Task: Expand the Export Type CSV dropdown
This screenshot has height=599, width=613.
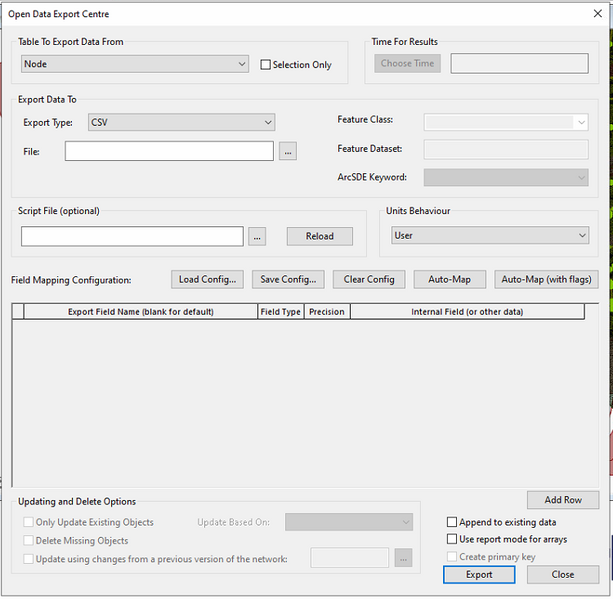Action: tap(181, 122)
